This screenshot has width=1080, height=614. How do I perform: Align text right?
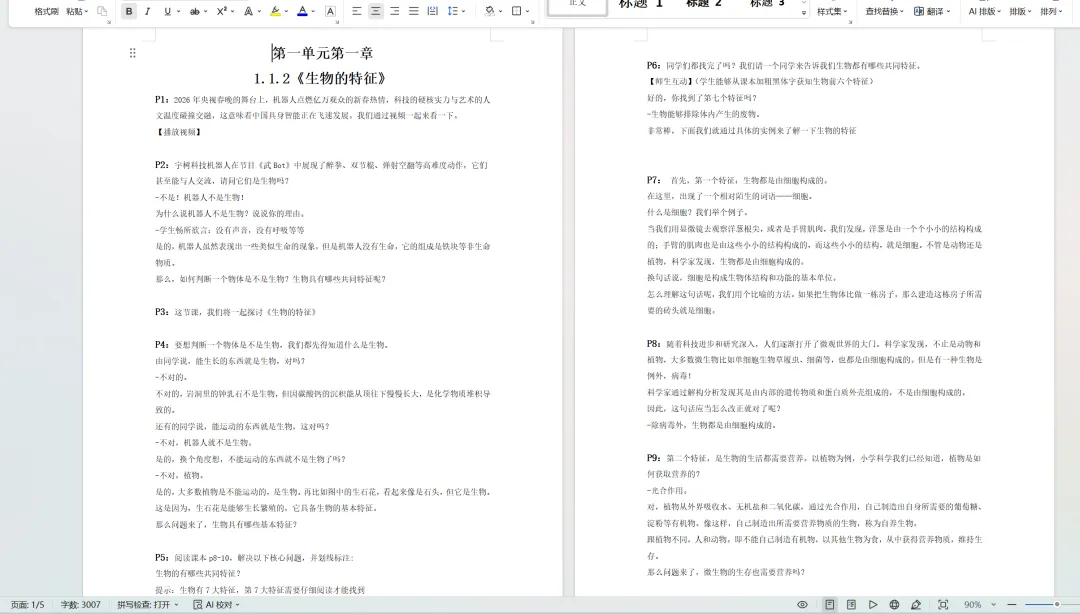[x=394, y=11]
